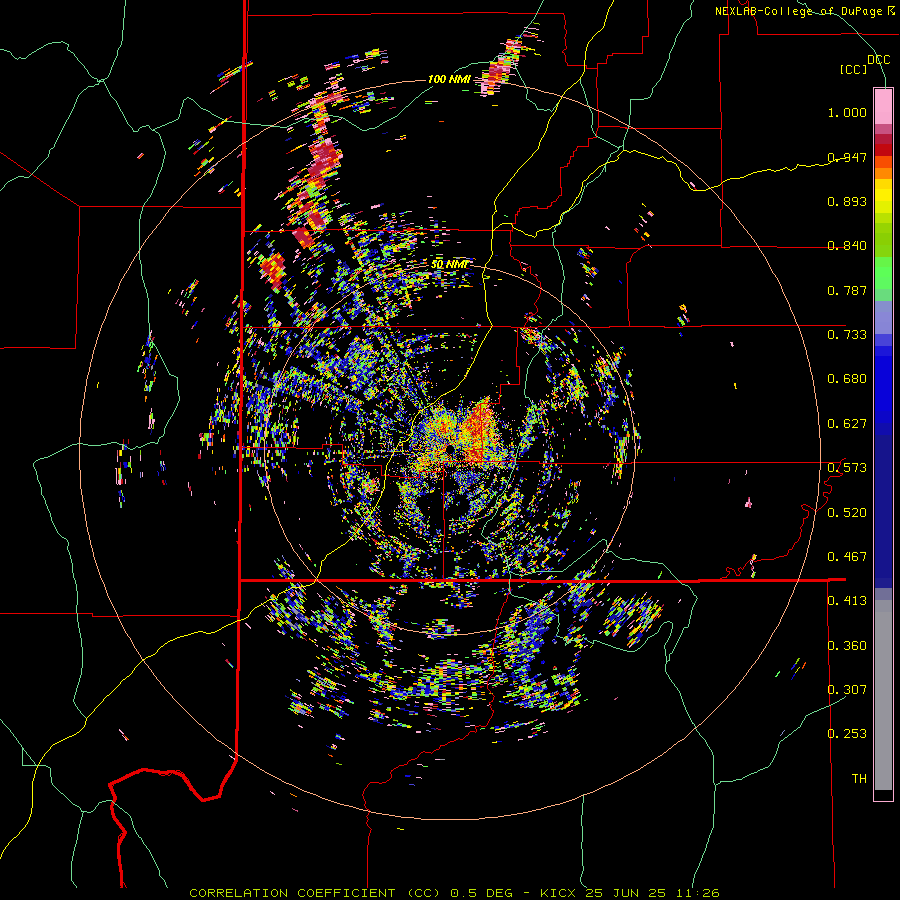900x900 pixels.
Task: Click the 0.733 legend value
Action: tap(847, 334)
